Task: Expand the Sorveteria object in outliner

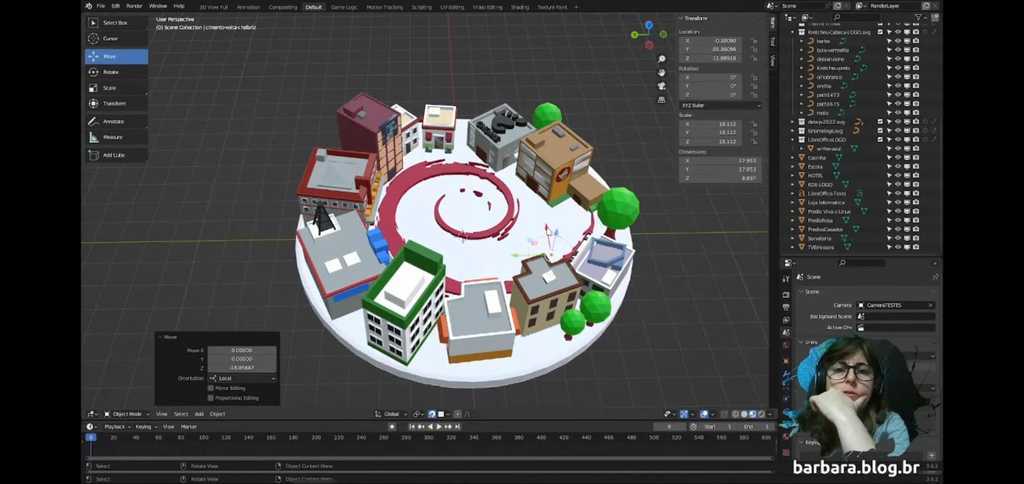Action: point(793,238)
